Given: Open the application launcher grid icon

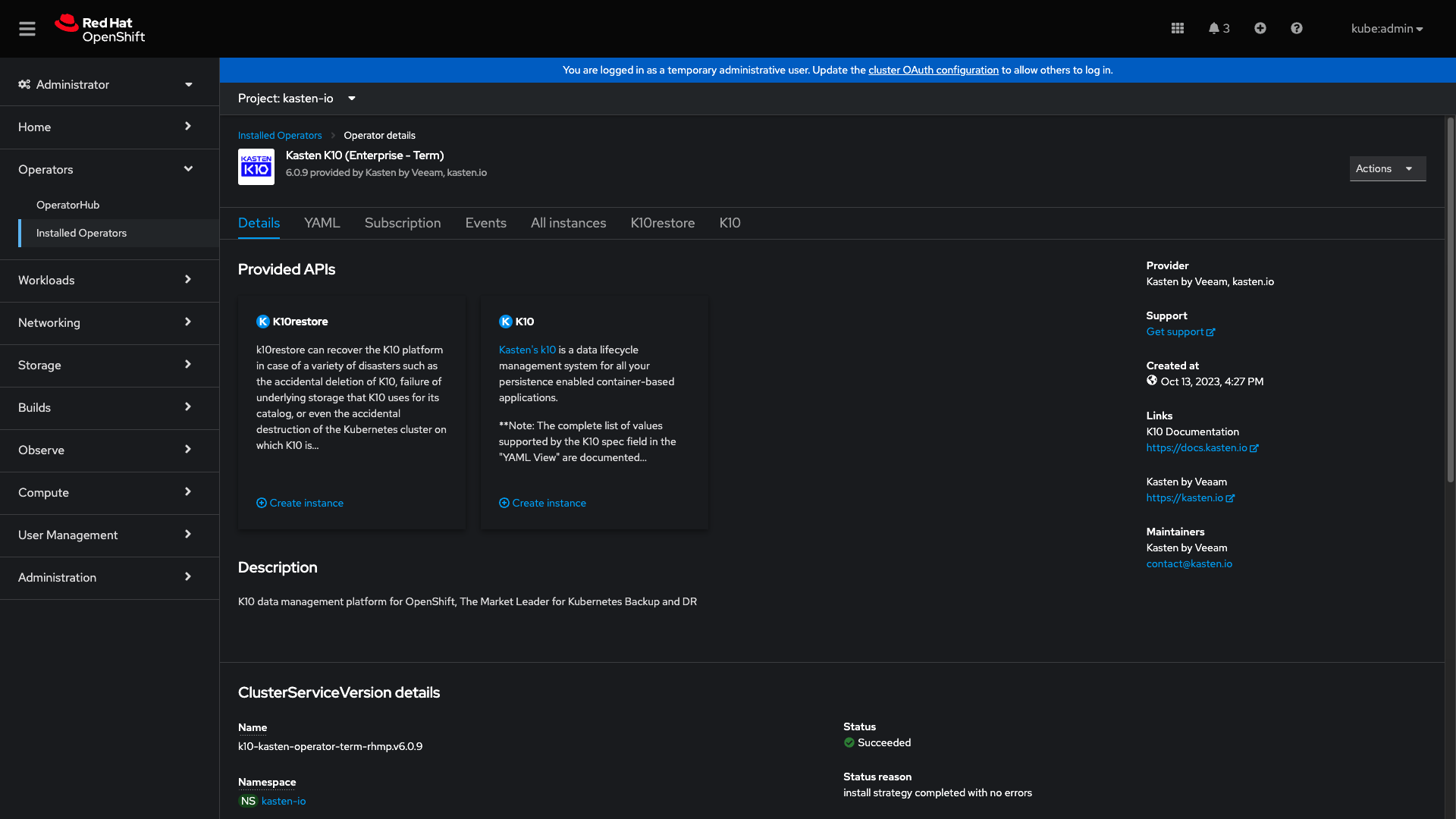Looking at the screenshot, I should [x=1177, y=28].
